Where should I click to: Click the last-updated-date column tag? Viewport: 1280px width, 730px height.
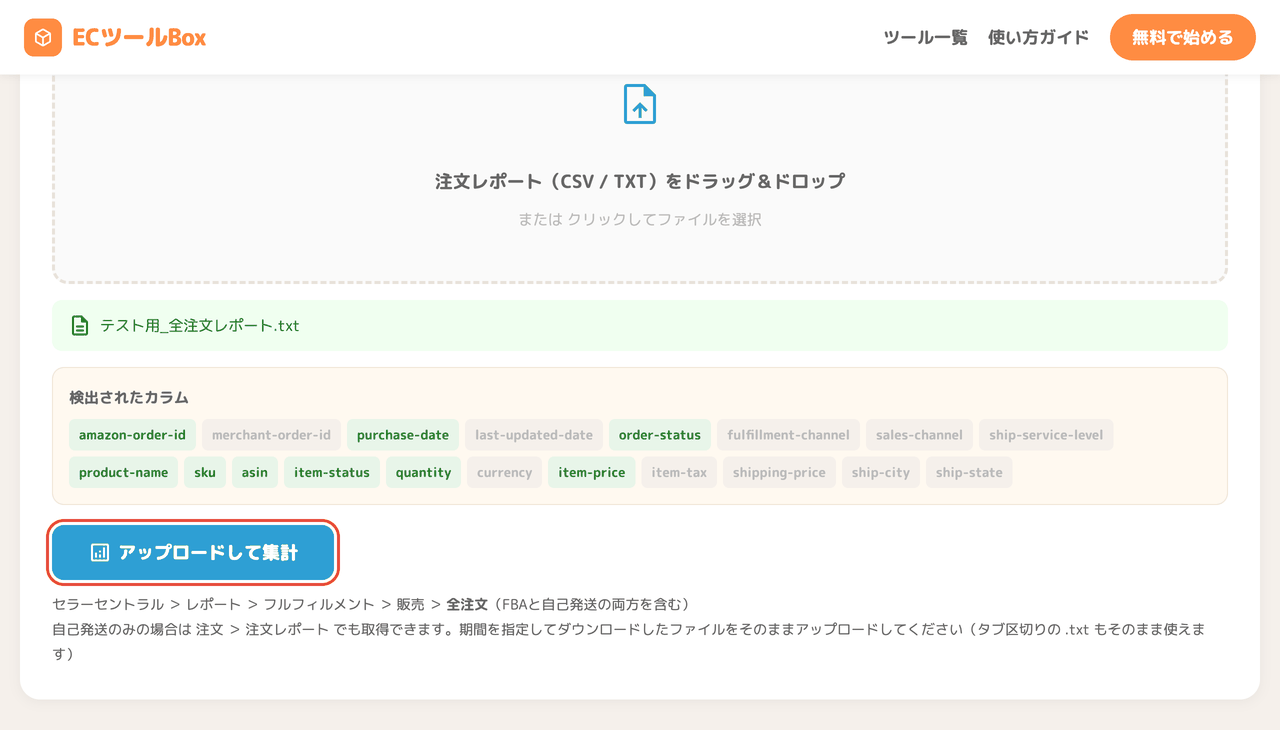[534, 435]
